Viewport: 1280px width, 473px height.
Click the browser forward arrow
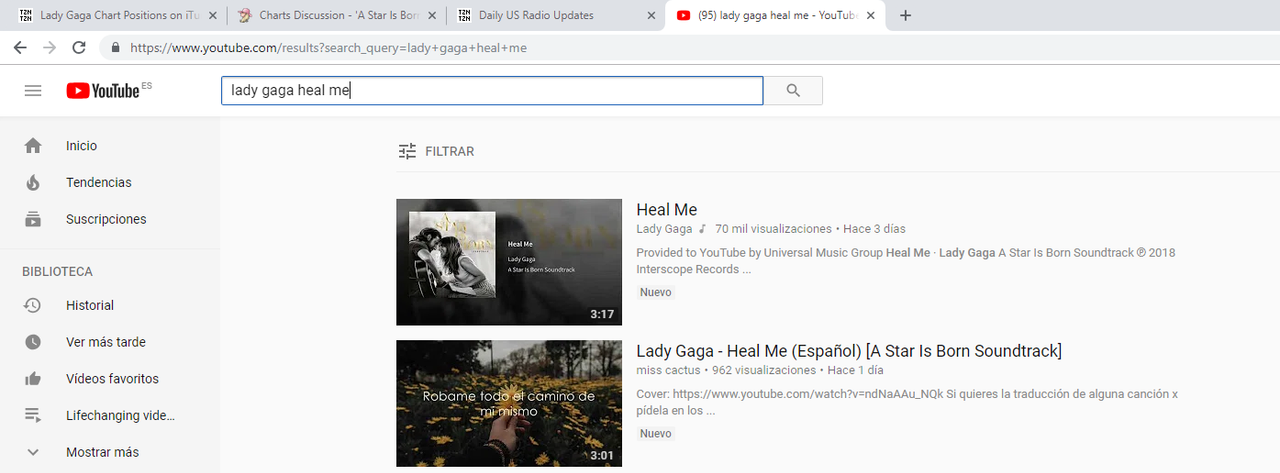tap(50, 47)
